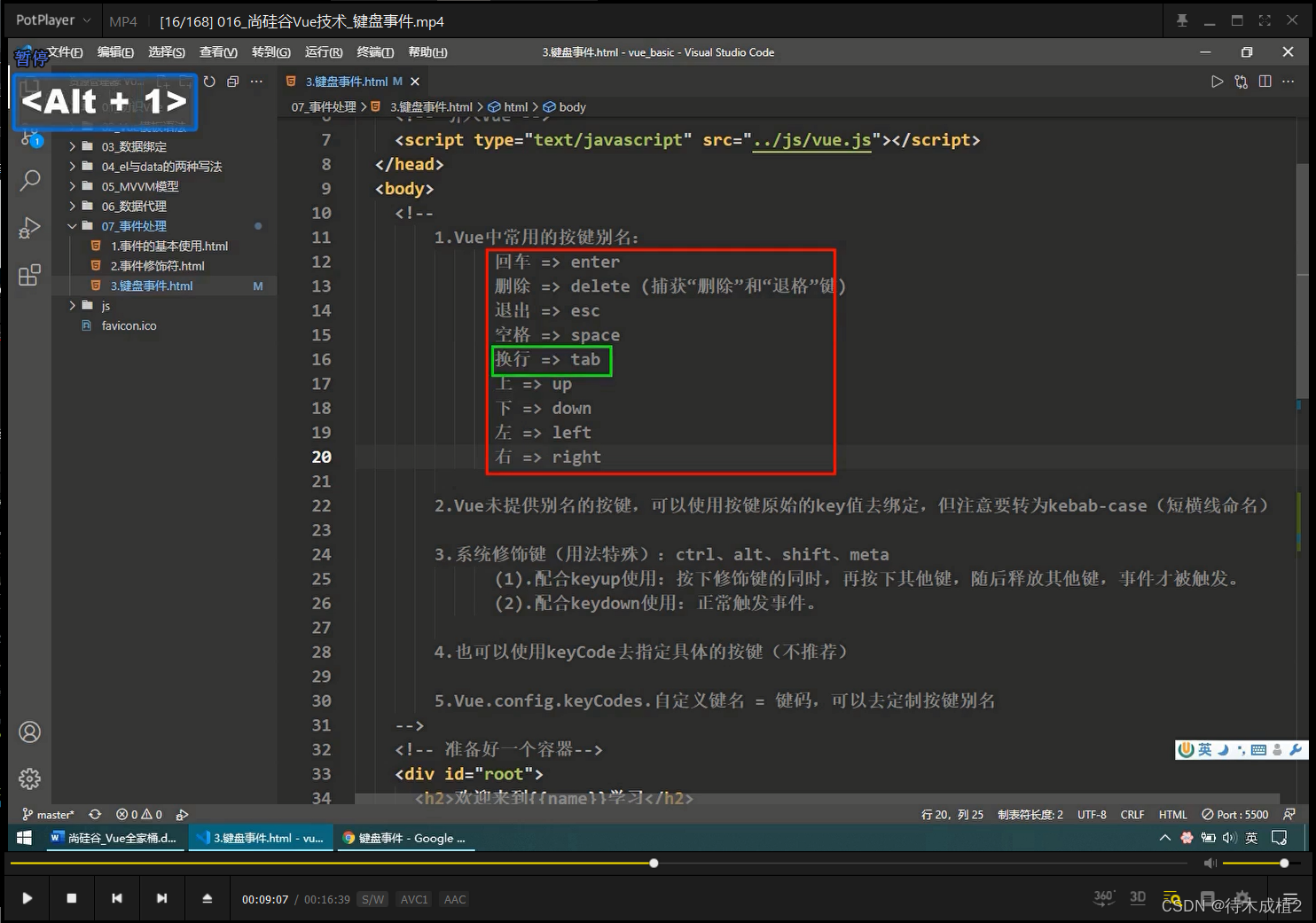Open the PotPlayer main menu dropdown
1316x923 pixels.
(53, 20)
